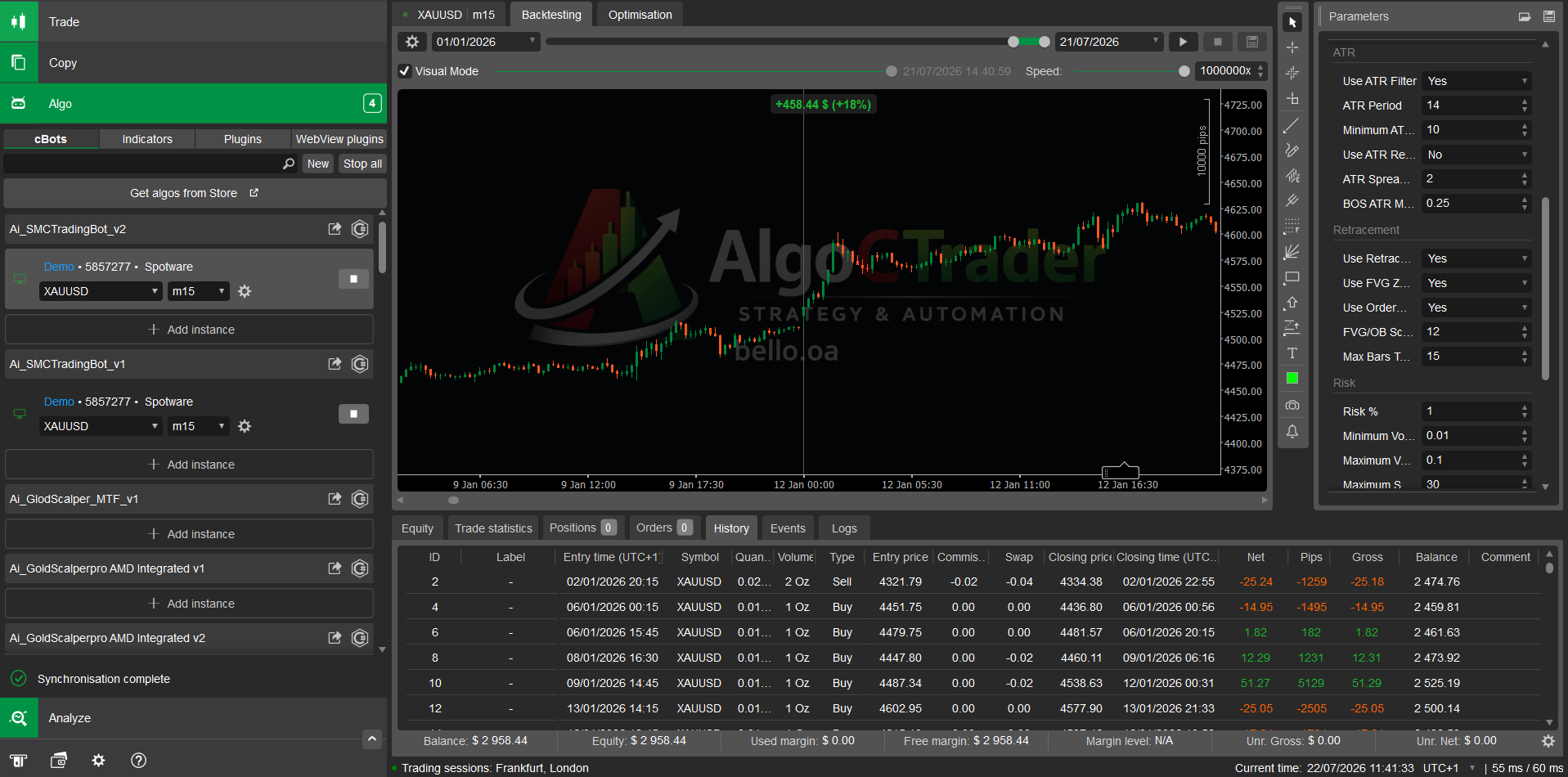Image resolution: width=1568 pixels, height=777 pixels.
Task: Open the Events tab
Action: point(788,528)
